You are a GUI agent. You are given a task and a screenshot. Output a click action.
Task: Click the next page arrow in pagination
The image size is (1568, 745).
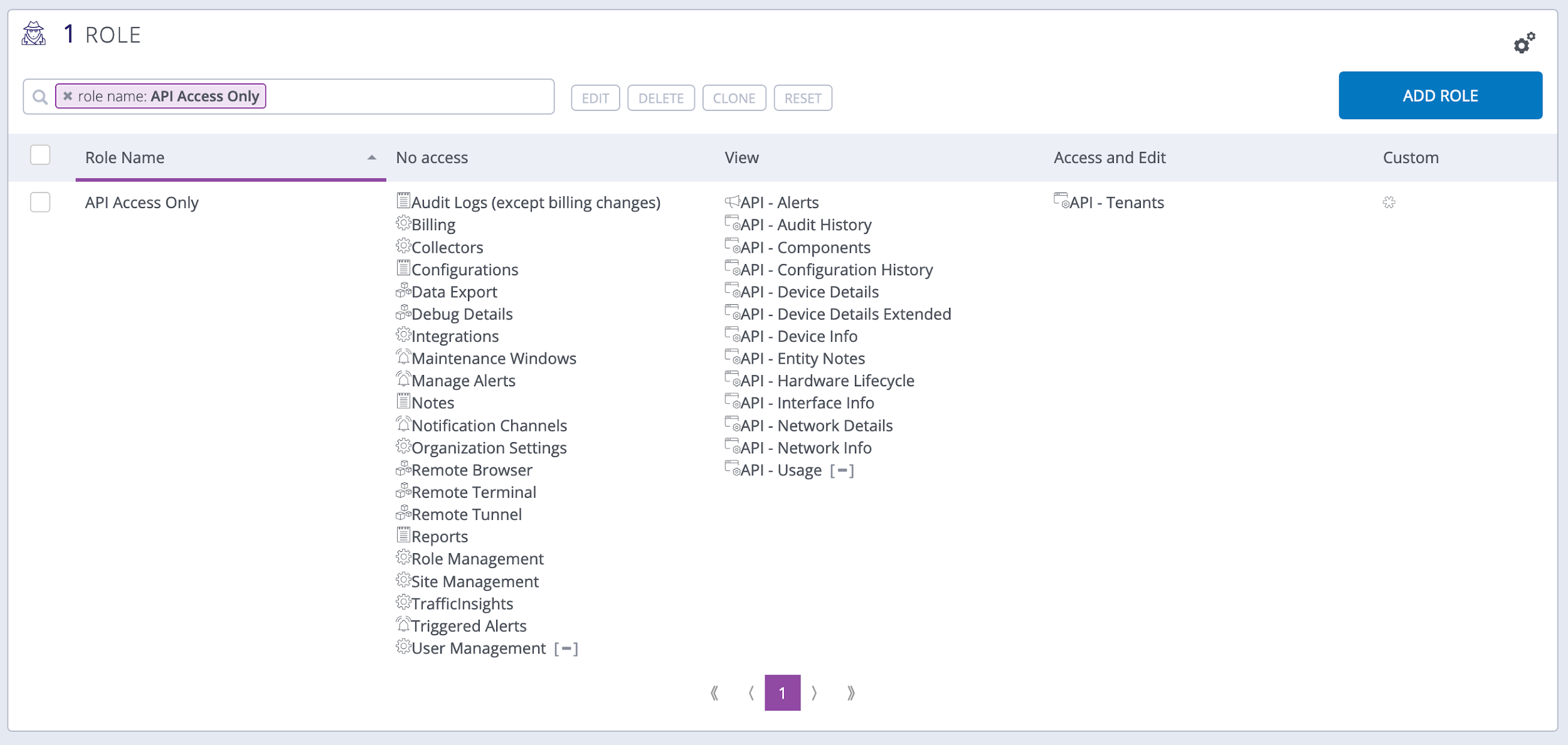[x=815, y=693]
